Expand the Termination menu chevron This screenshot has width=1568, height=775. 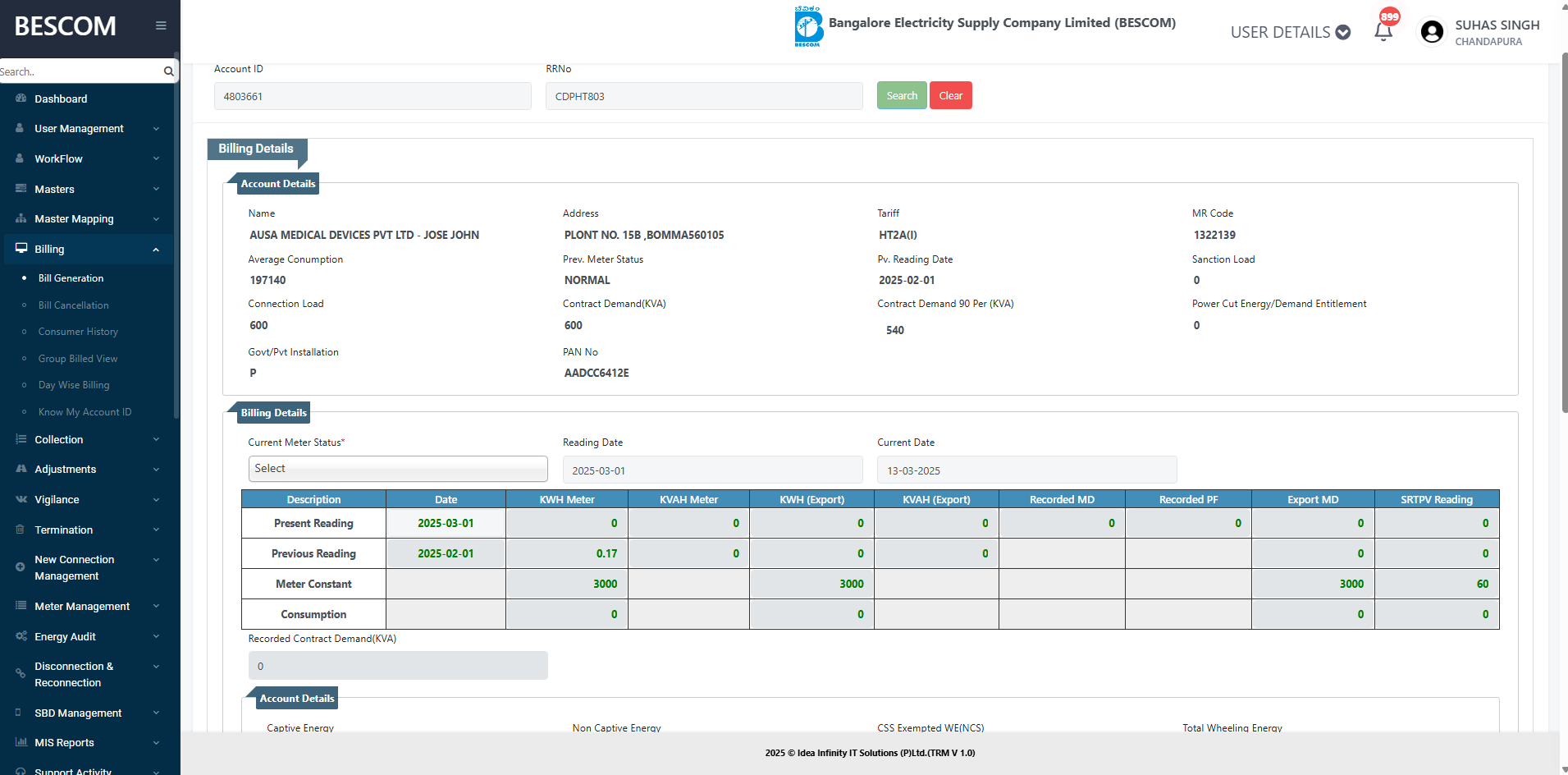pyautogui.click(x=156, y=530)
